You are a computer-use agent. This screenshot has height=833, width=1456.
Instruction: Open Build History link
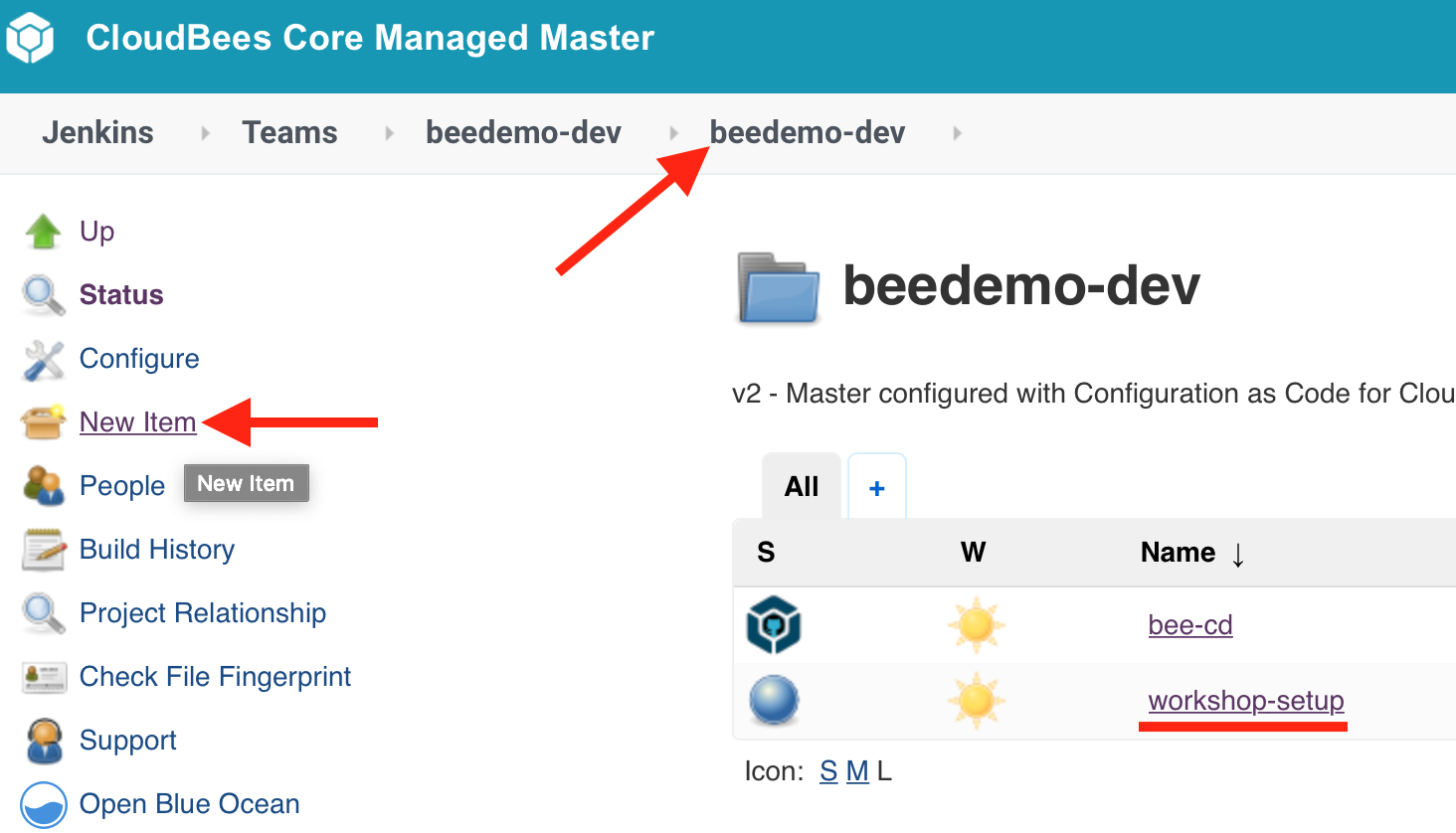pos(157,550)
